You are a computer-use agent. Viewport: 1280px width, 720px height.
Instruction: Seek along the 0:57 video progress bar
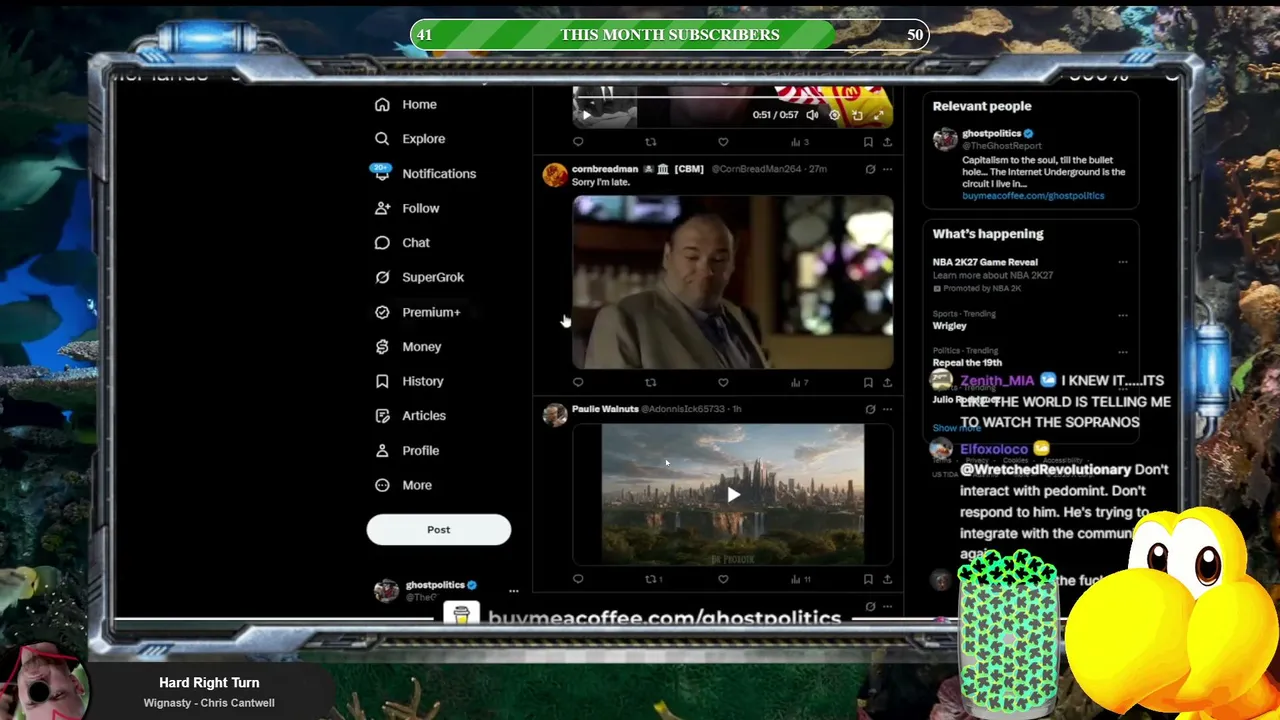(x=732, y=97)
